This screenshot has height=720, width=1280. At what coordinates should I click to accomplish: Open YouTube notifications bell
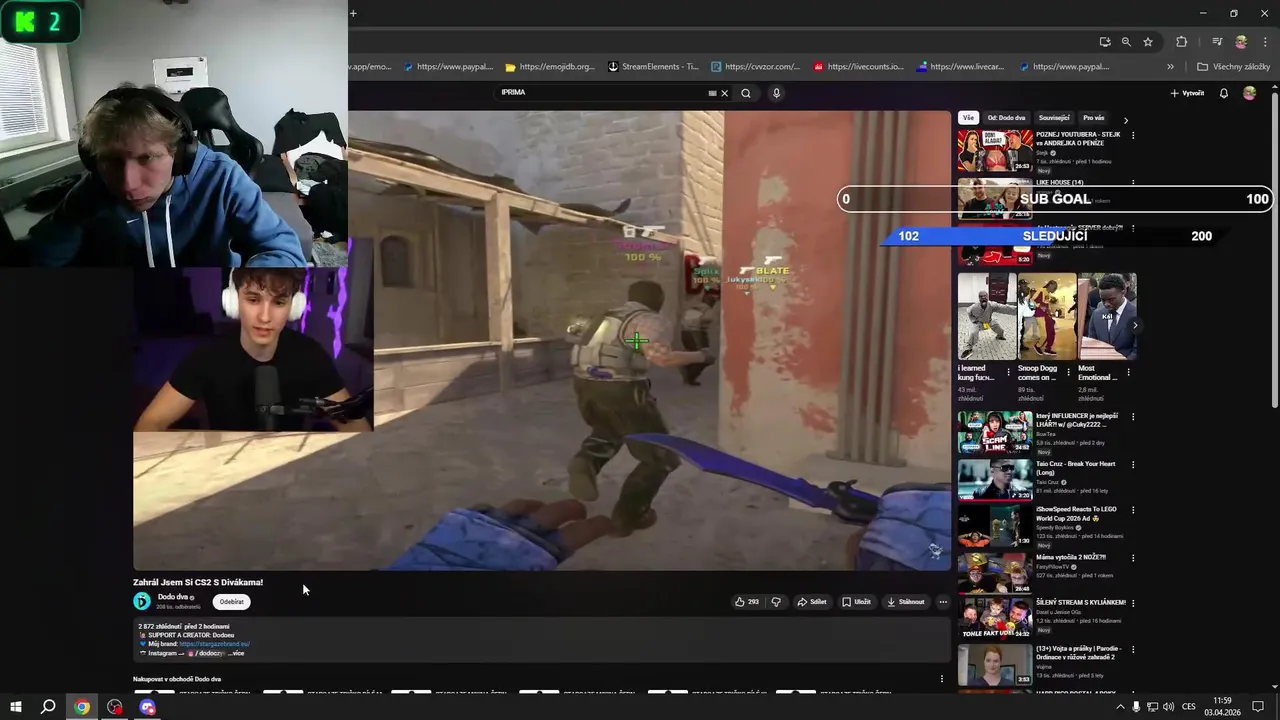point(1224,93)
